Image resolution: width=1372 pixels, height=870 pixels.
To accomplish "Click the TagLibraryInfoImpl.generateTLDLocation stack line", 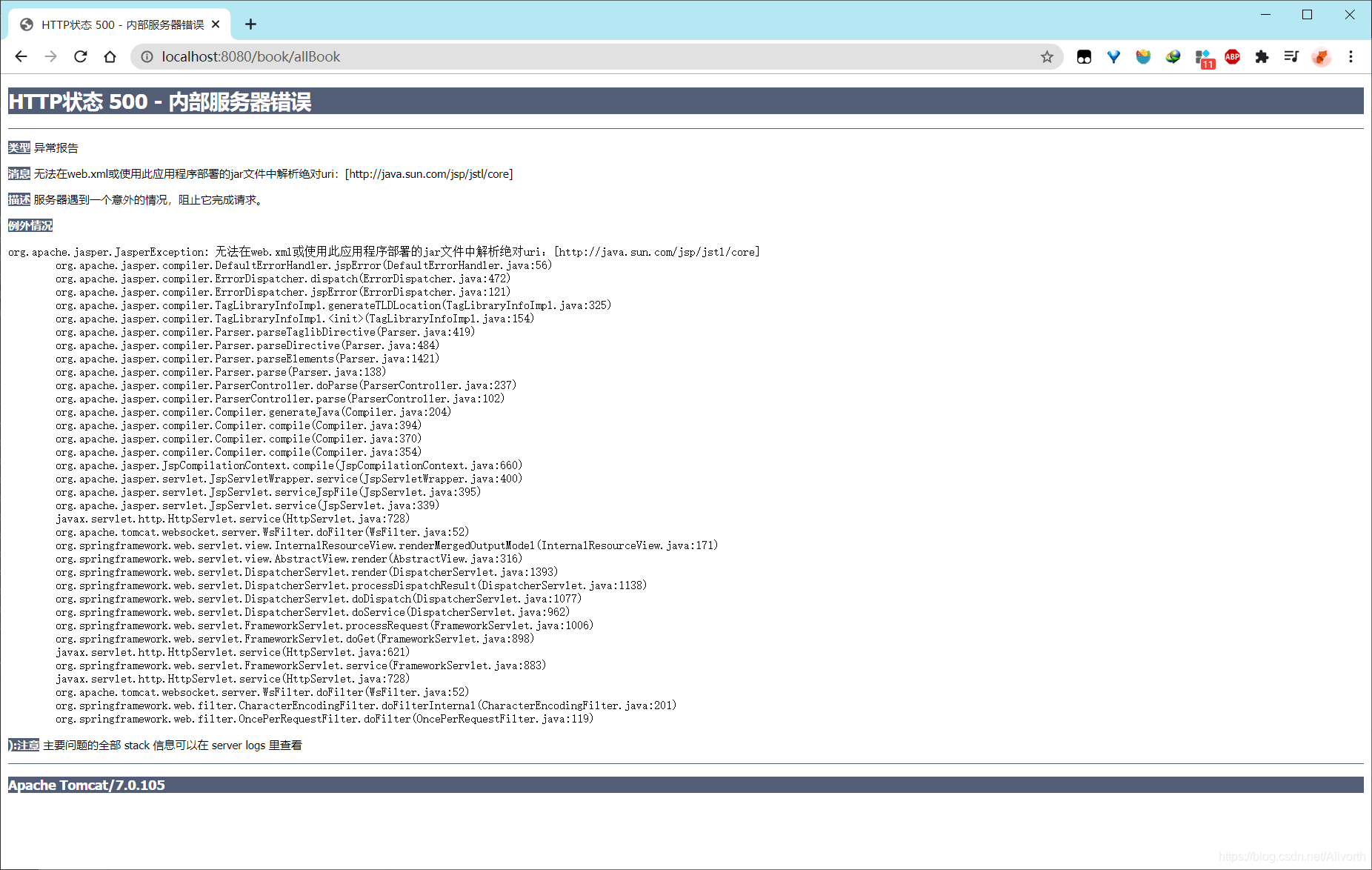I will pyautogui.click(x=333, y=305).
